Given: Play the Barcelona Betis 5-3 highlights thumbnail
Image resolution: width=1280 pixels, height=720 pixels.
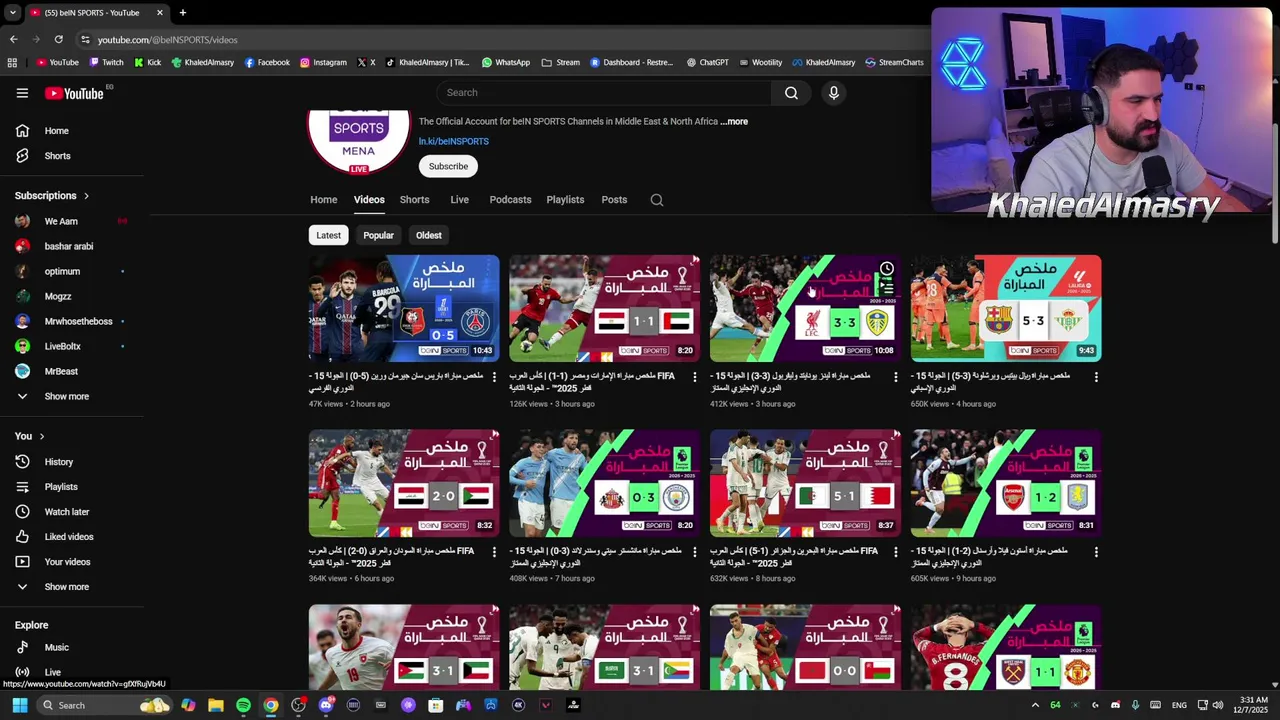Looking at the screenshot, I should tap(1006, 308).
